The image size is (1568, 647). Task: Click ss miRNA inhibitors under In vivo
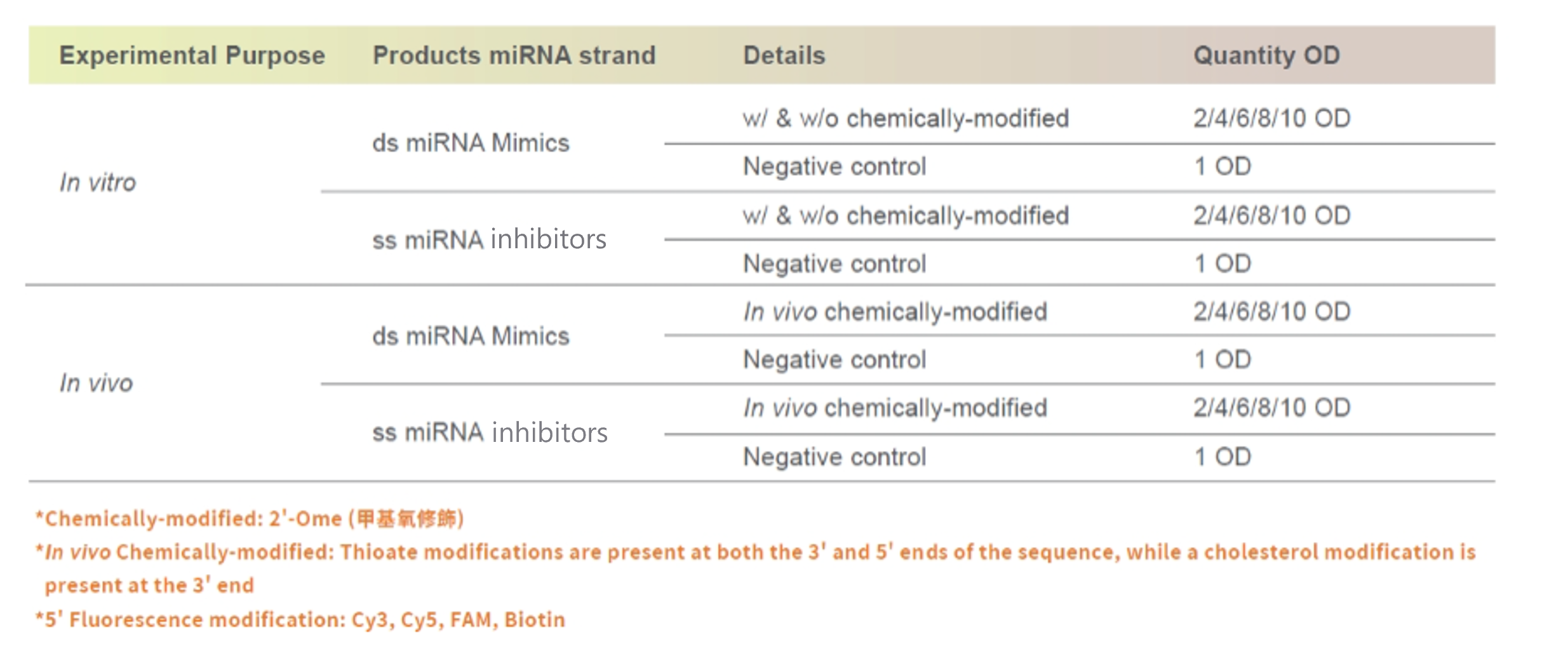point(490,433)
